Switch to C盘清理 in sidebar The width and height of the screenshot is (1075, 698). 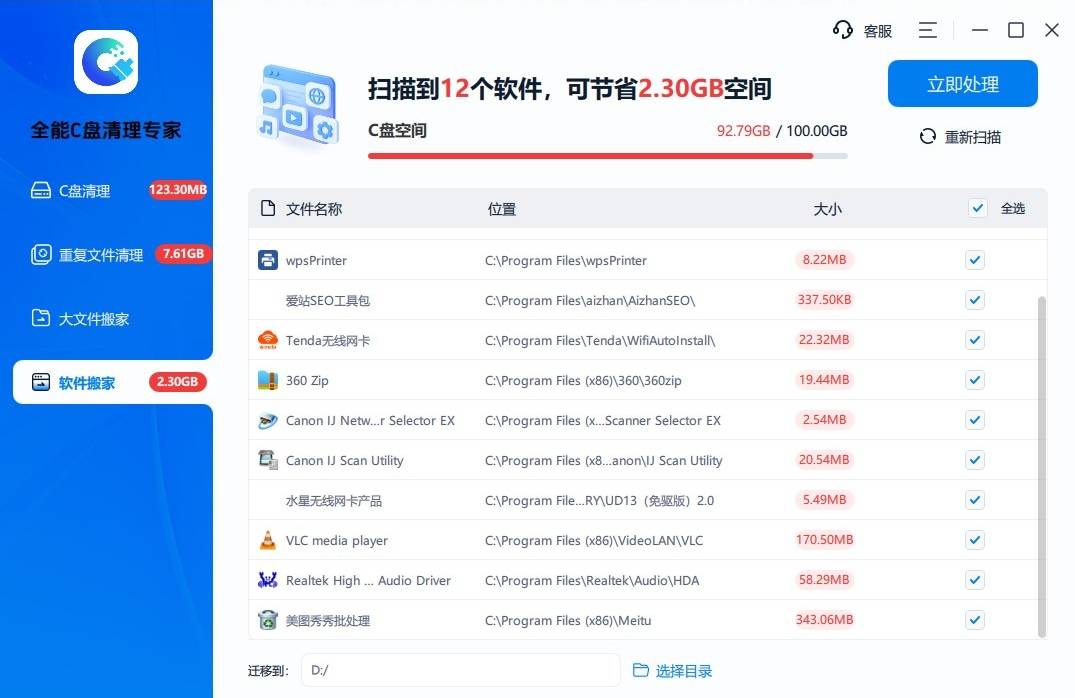pyautogui.click(x=84, y=191)
